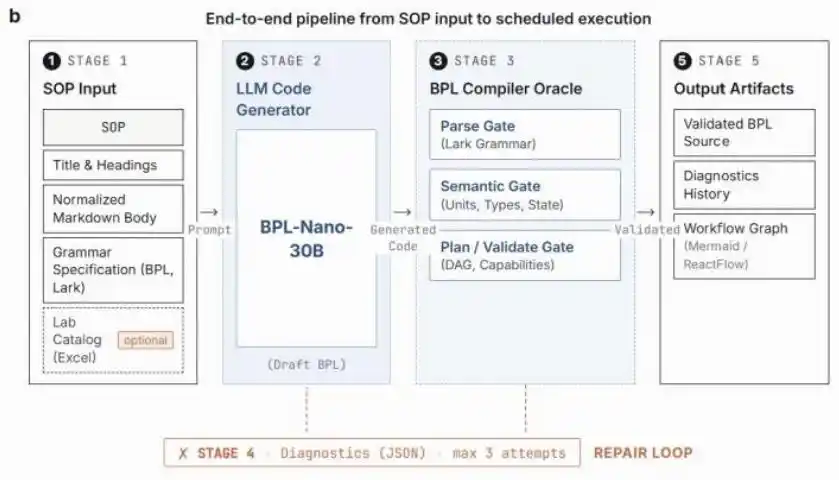Click the arrow above Generated Code label

point(402,212)
